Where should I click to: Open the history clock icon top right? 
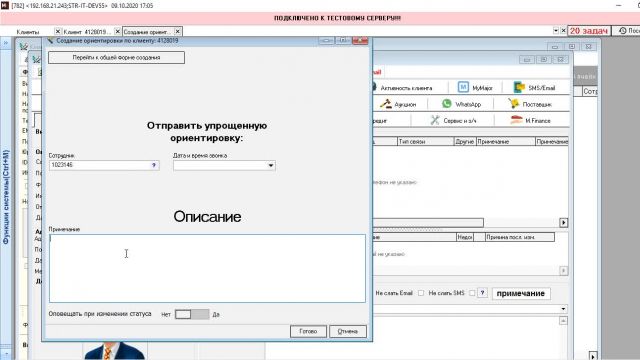coord(622,31)
